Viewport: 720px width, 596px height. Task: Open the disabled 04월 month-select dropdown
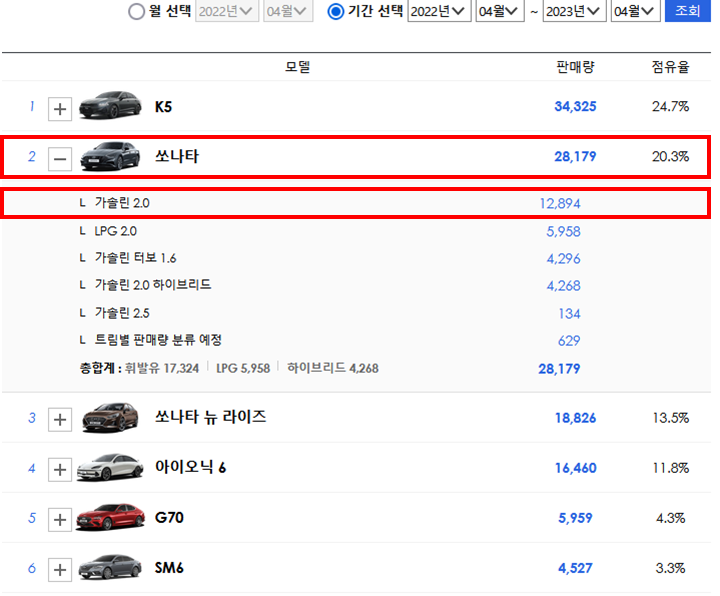(288, 11)
